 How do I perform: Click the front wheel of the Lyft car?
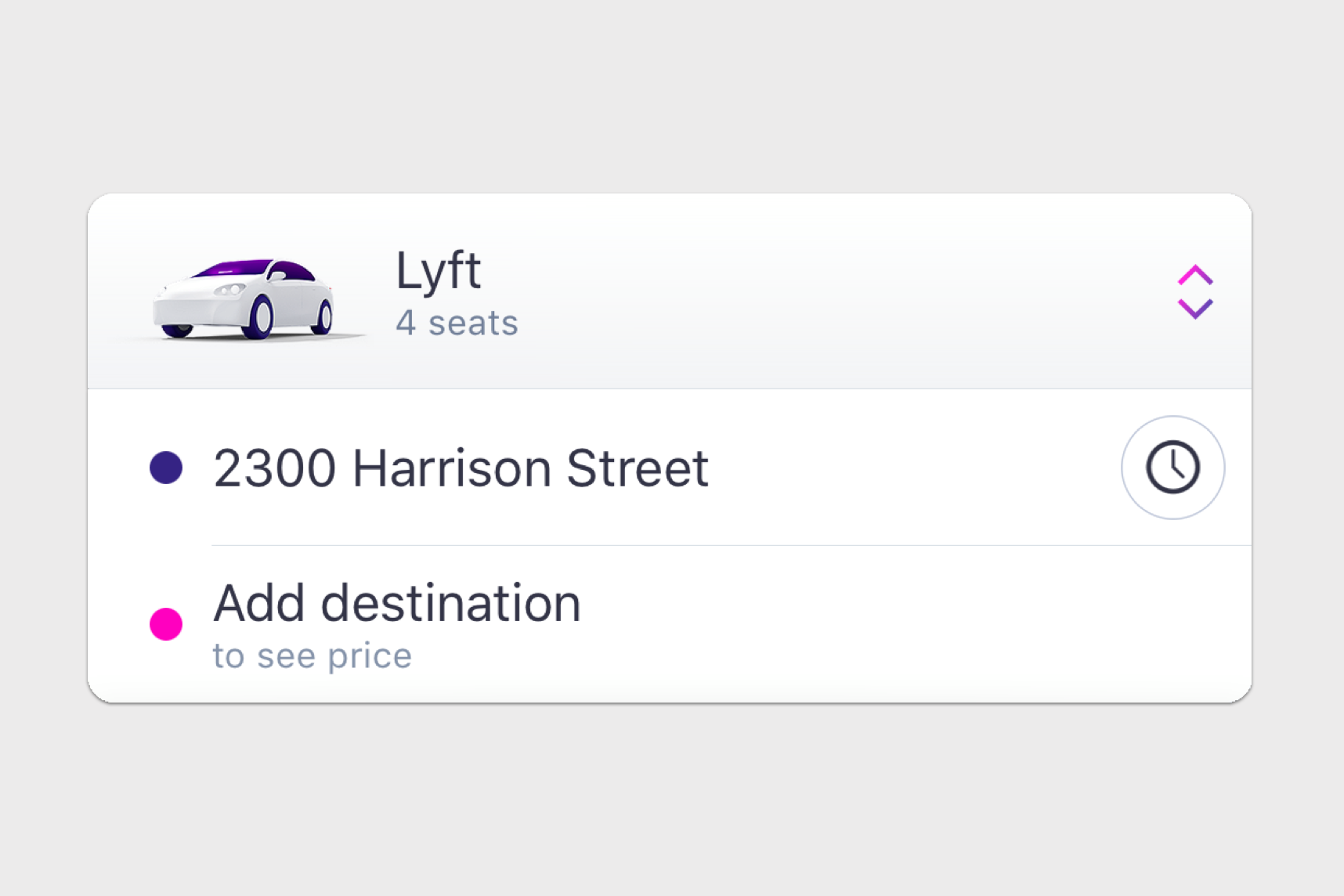coord(261,316)
